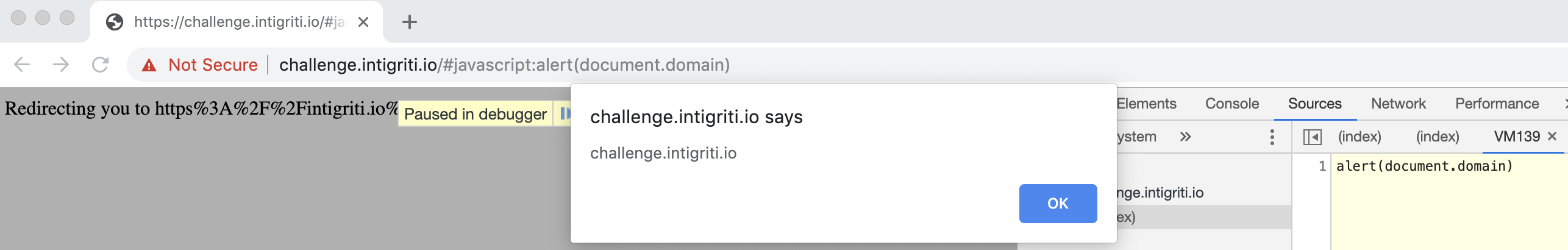Click the browser forward arrow
This screenshot has height=250, width=1568.
(61, 65)
